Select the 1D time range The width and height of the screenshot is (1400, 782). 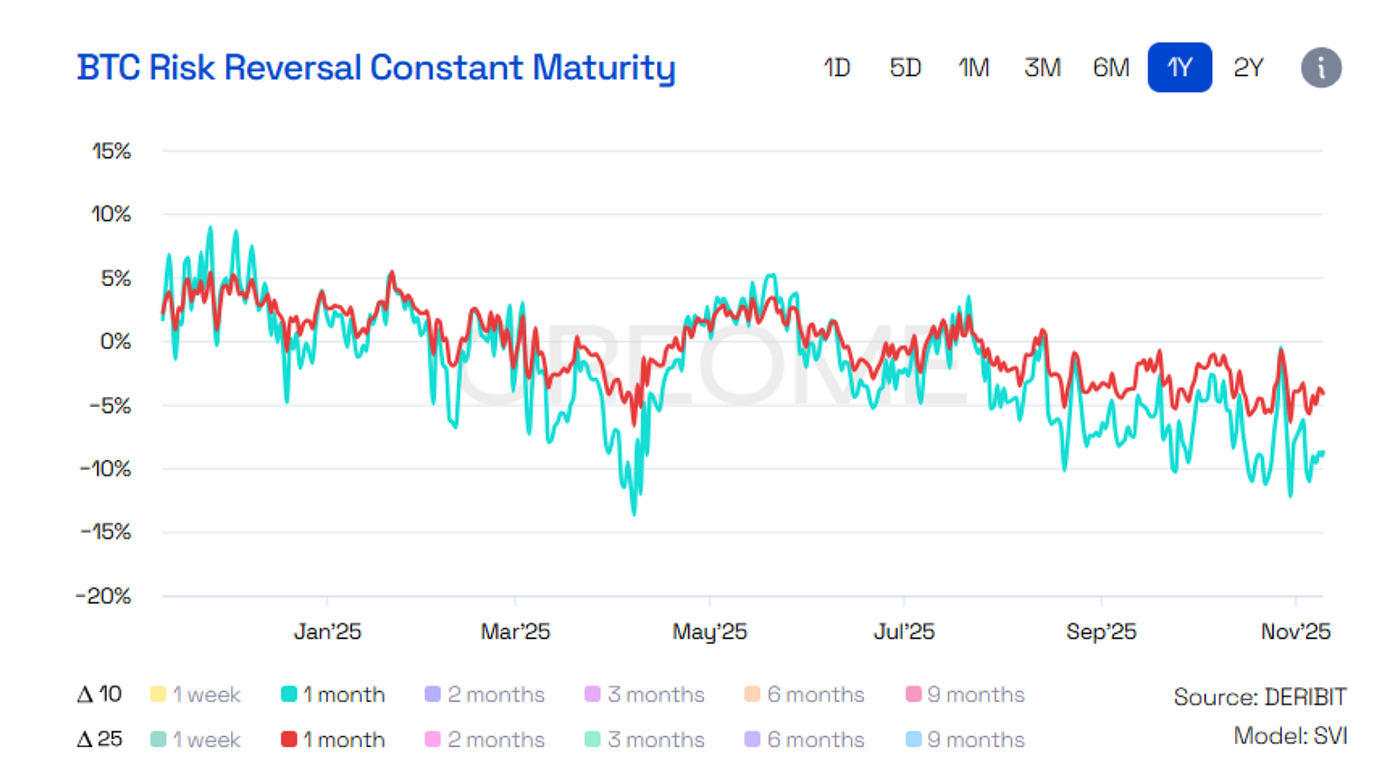point(837,68)
